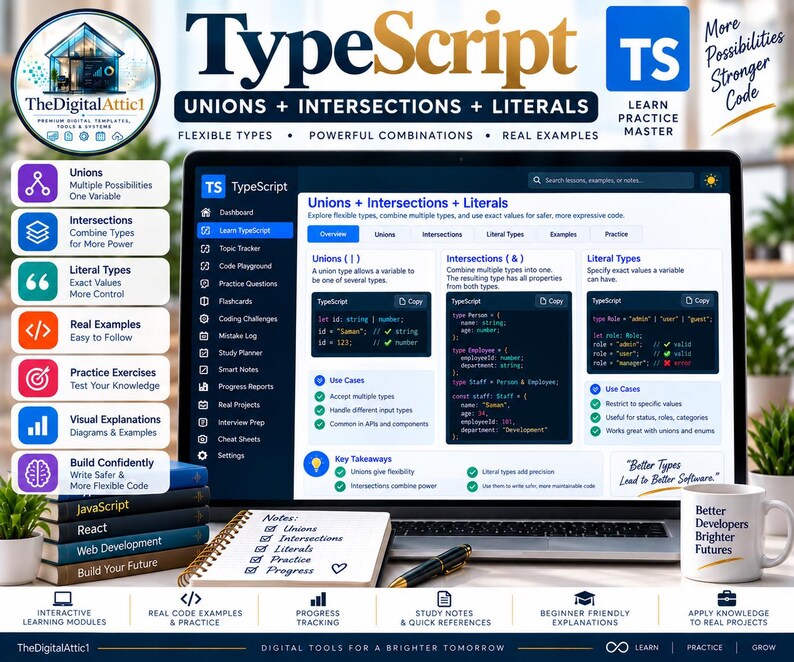Switch to the Examples tab
Screen dimensions: 794x662
pos(563,235)
